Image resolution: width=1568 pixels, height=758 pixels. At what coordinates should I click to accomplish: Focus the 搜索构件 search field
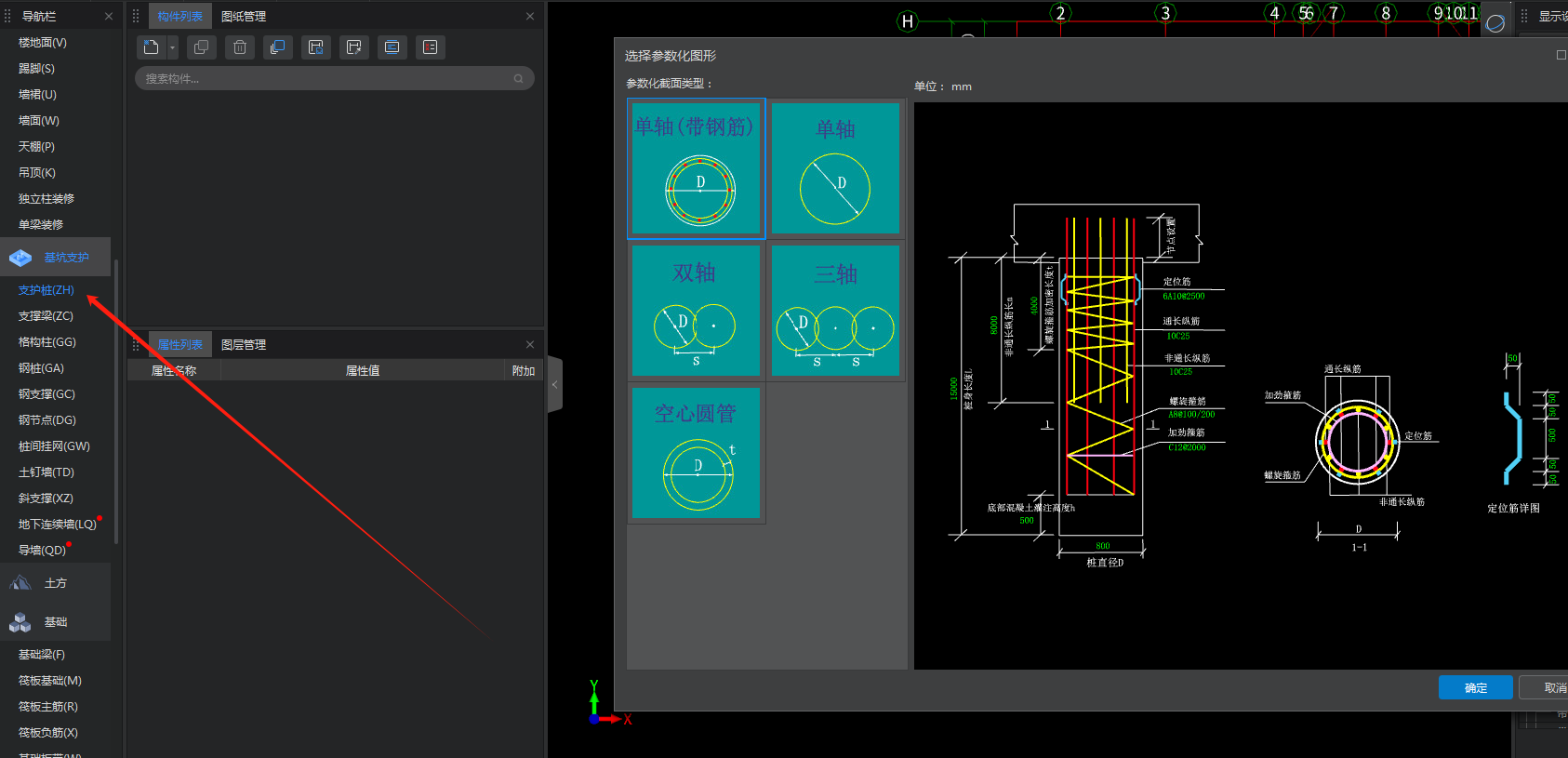(x=334, y=78)
